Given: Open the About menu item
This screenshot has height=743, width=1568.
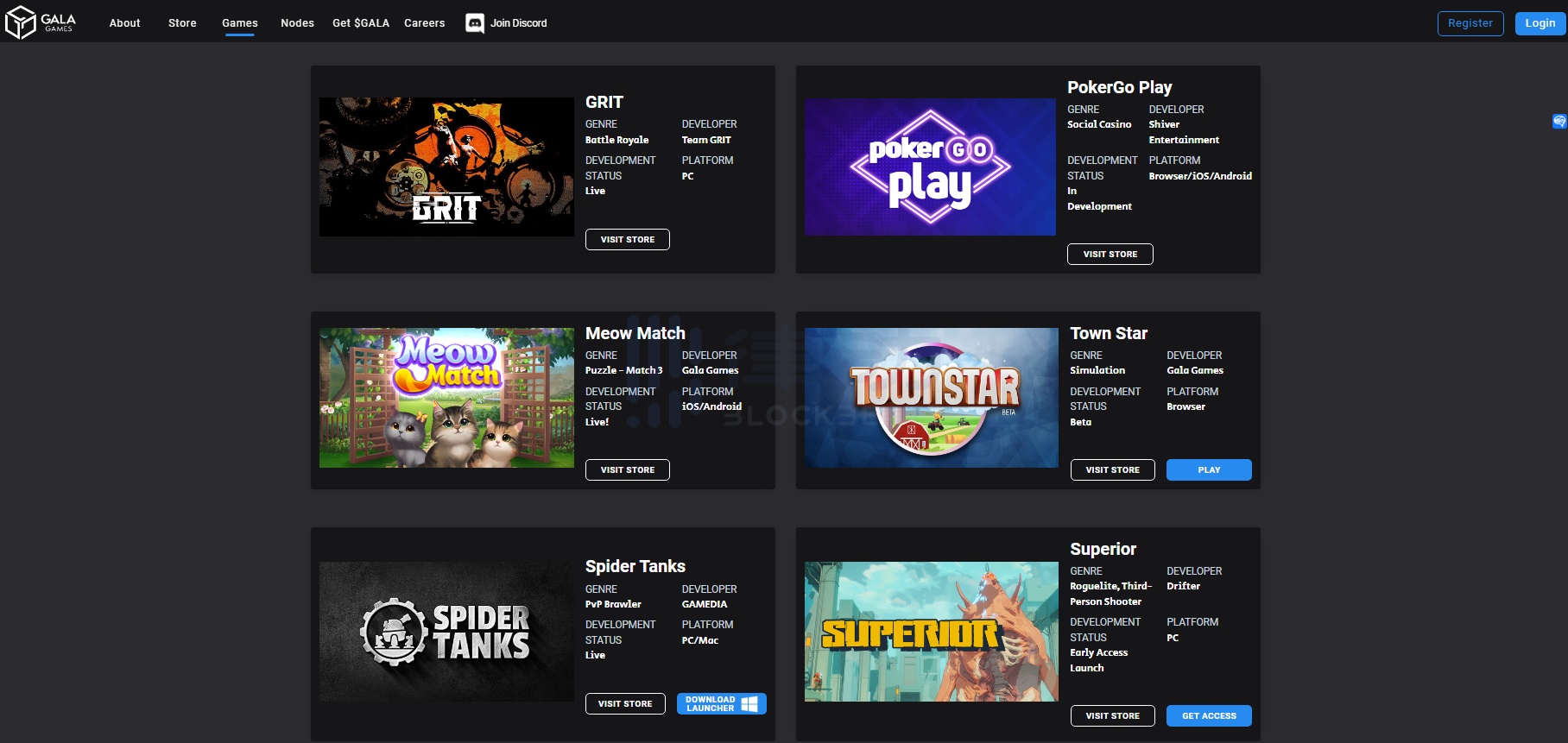Looking at the screenshot, I should 124,23.
